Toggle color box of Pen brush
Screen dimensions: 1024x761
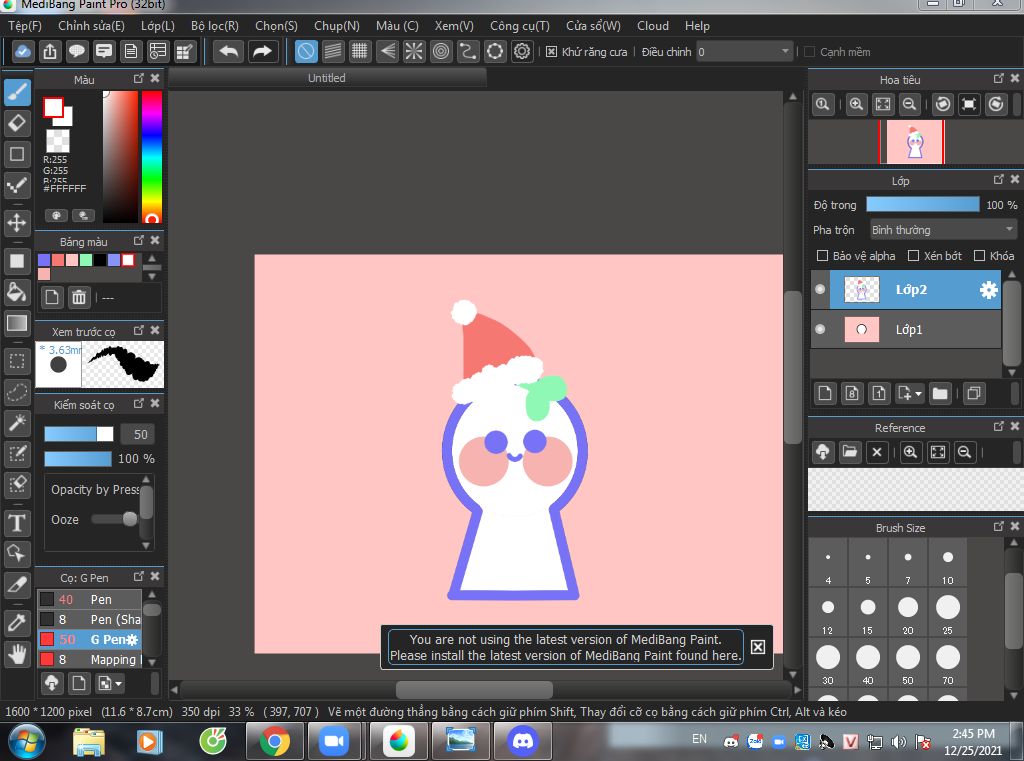pos(47,599)
